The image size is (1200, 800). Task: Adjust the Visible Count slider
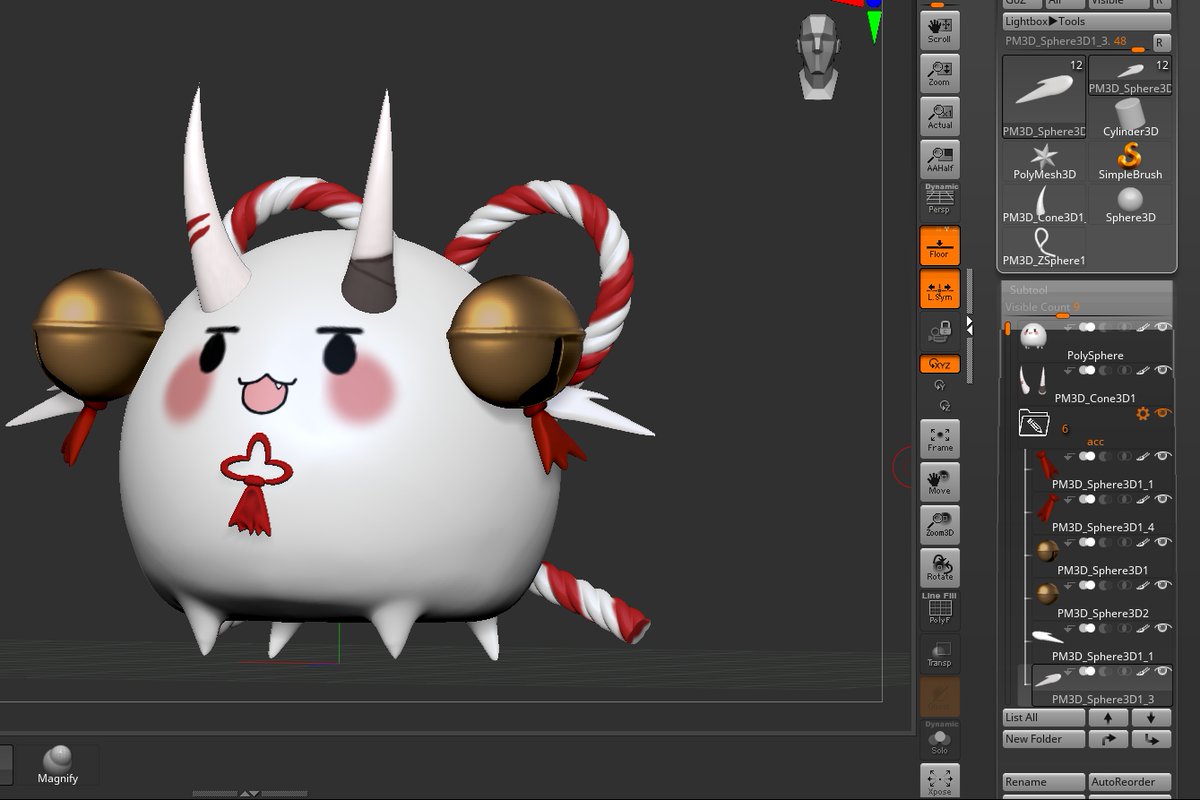[1086, 308]
